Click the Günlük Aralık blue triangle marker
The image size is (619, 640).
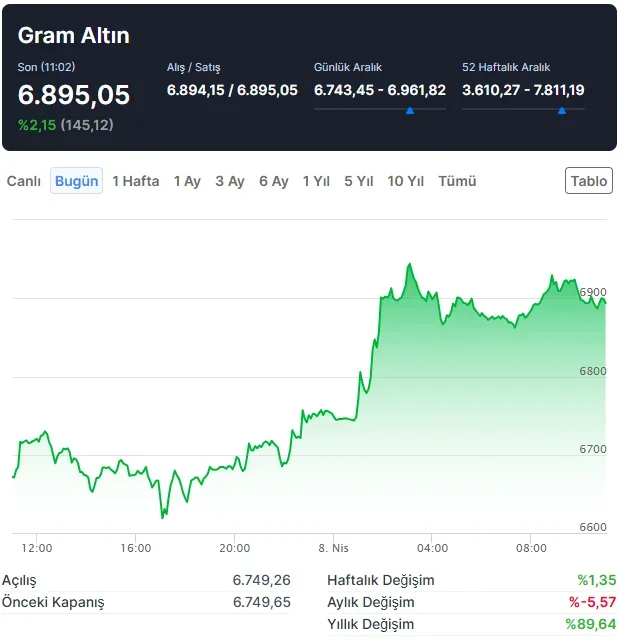[x=410, y=111]
